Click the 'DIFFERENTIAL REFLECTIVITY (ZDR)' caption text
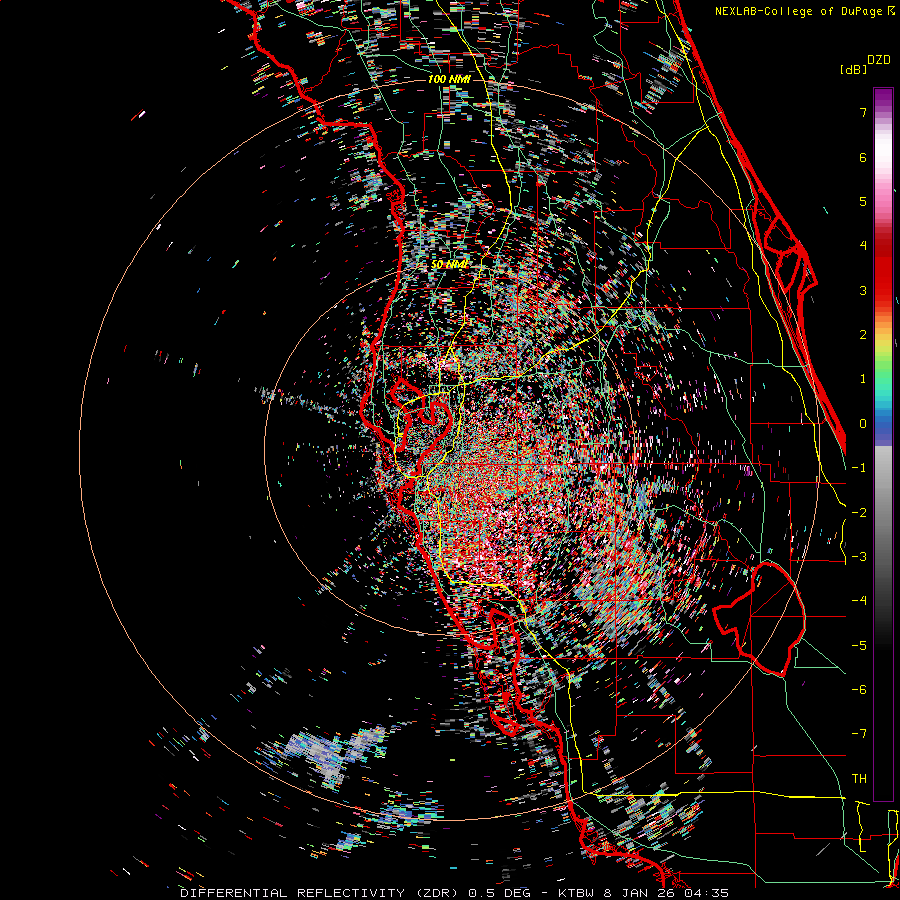Screen dimensions: 900x900 pos(319,893)
